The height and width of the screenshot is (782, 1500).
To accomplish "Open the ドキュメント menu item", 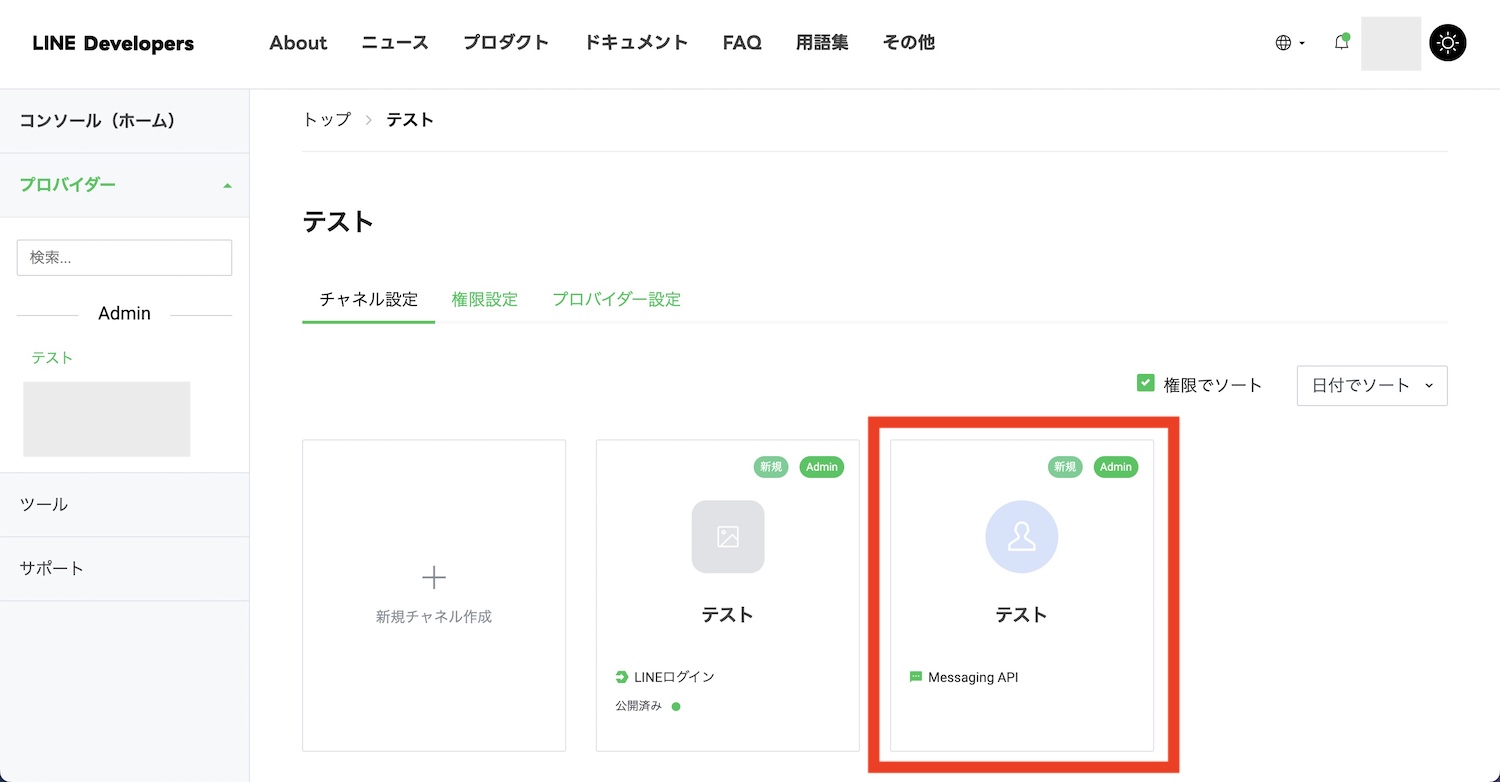I will click(x=636, y=43).
